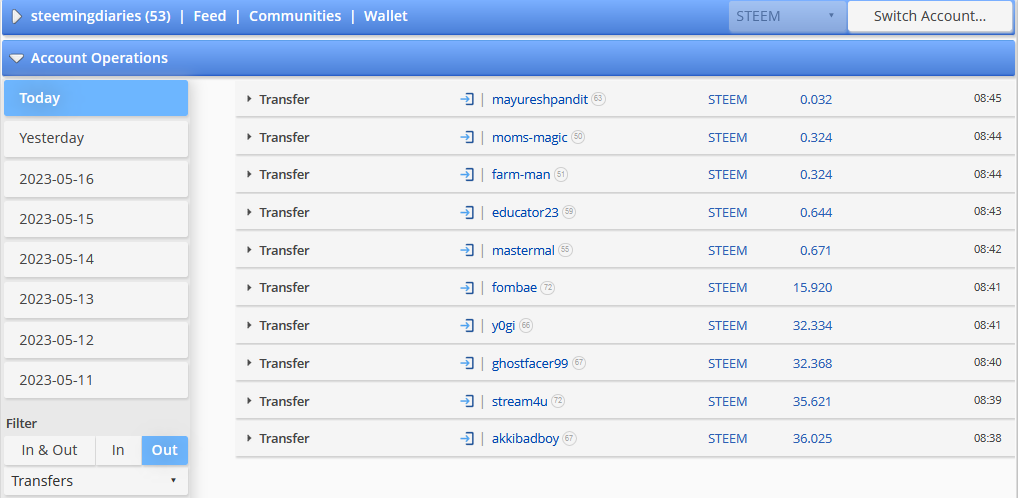1018x498 pixels.
Task: Open the ghostfacer99 account link
Action: click(x=530, y=363)
